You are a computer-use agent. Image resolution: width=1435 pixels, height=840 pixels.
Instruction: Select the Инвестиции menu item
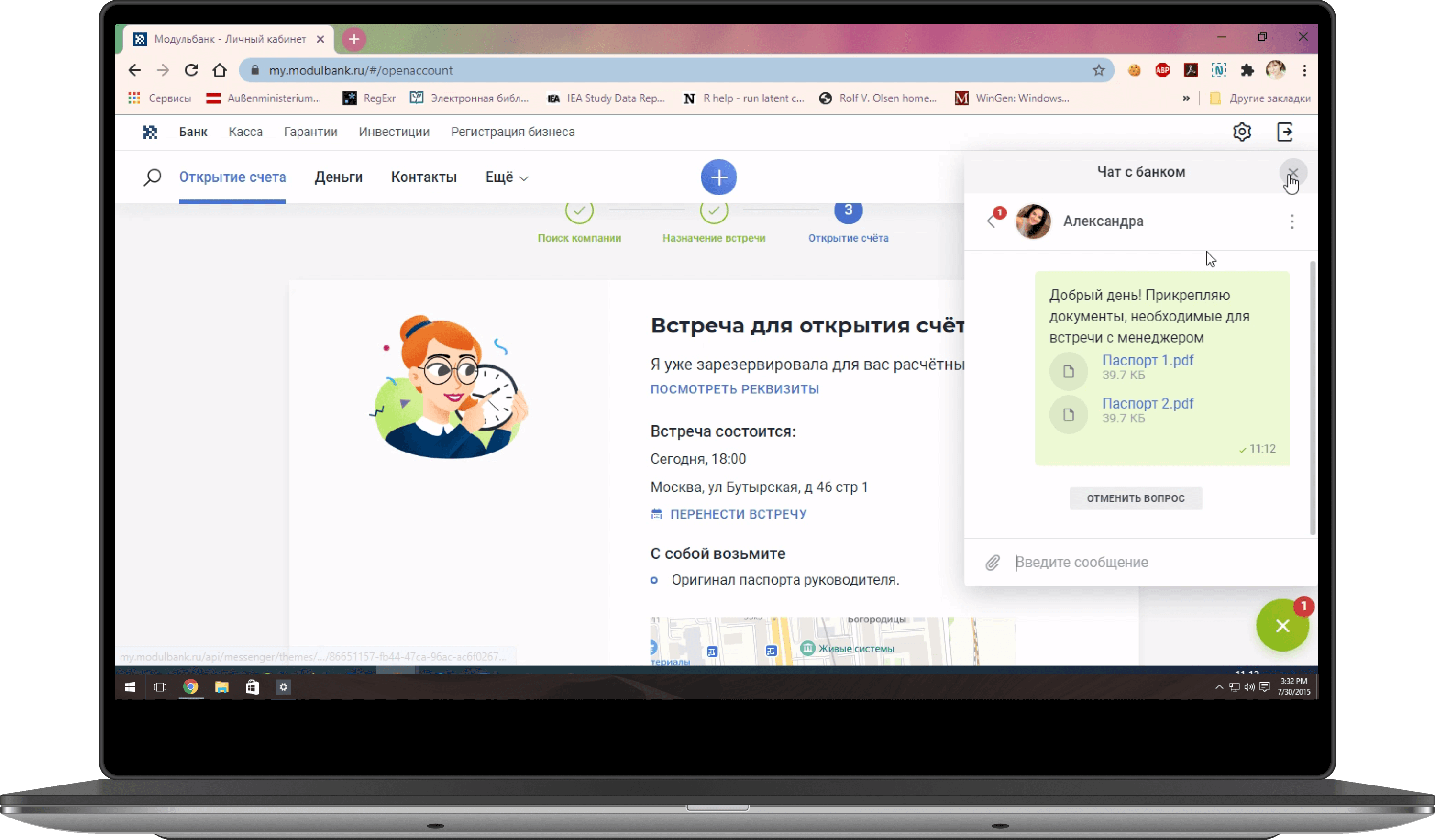[394, 132]
